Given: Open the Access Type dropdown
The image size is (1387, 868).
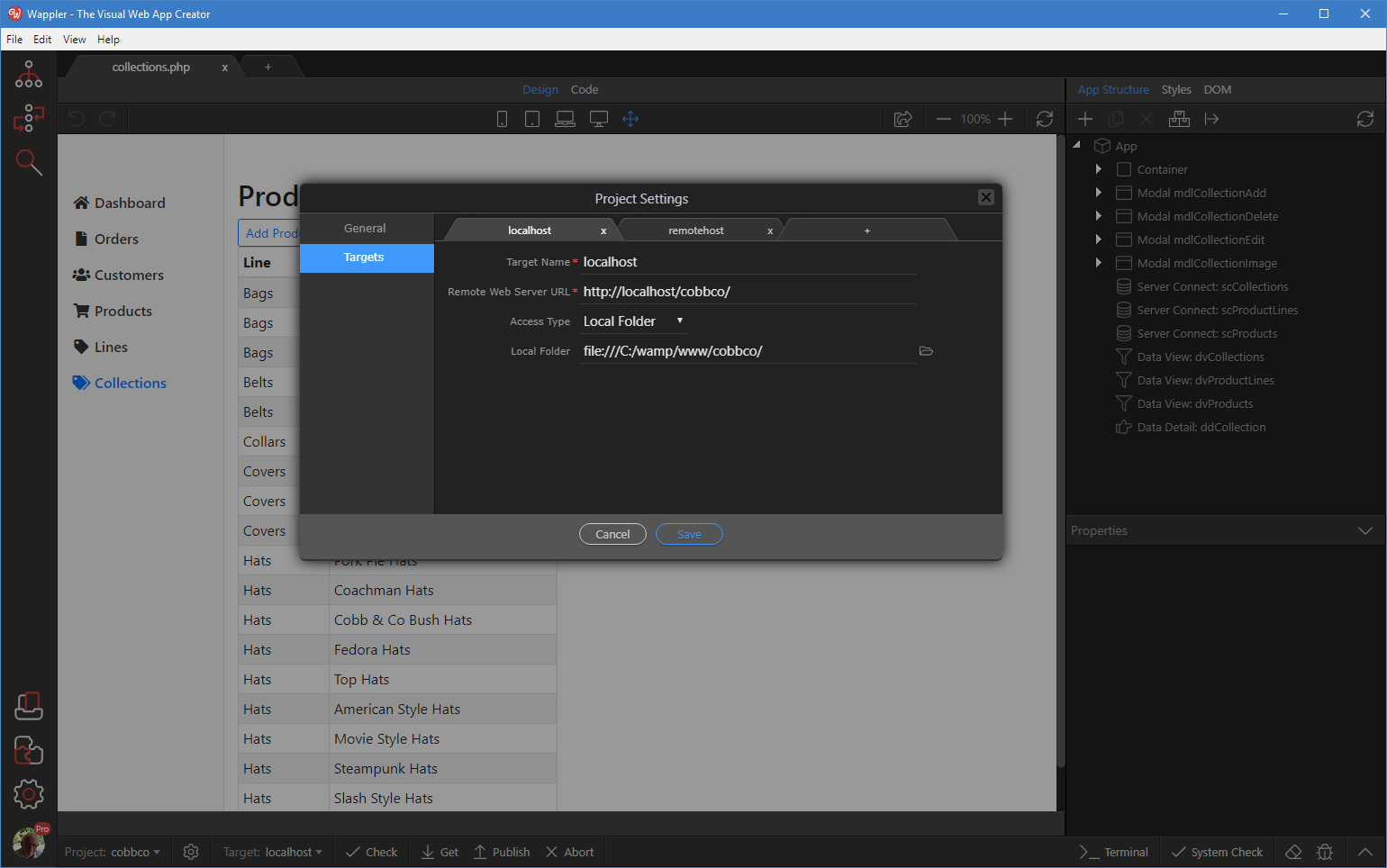Looking at the screenshot, I should coord(634,321).
